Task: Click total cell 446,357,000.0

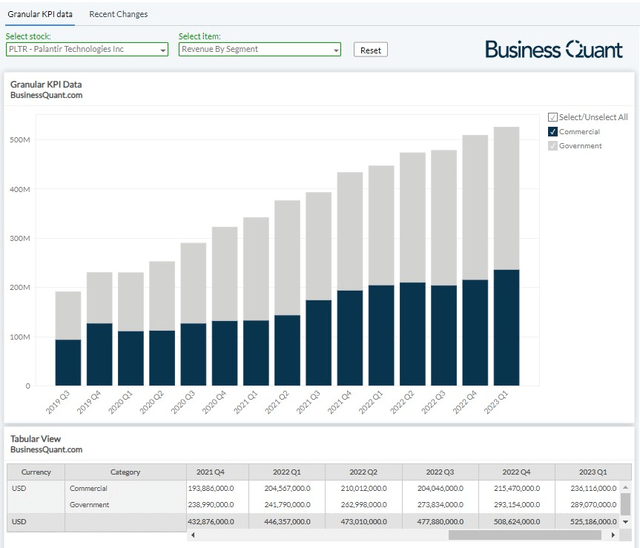Action: [x=287, y=522]
